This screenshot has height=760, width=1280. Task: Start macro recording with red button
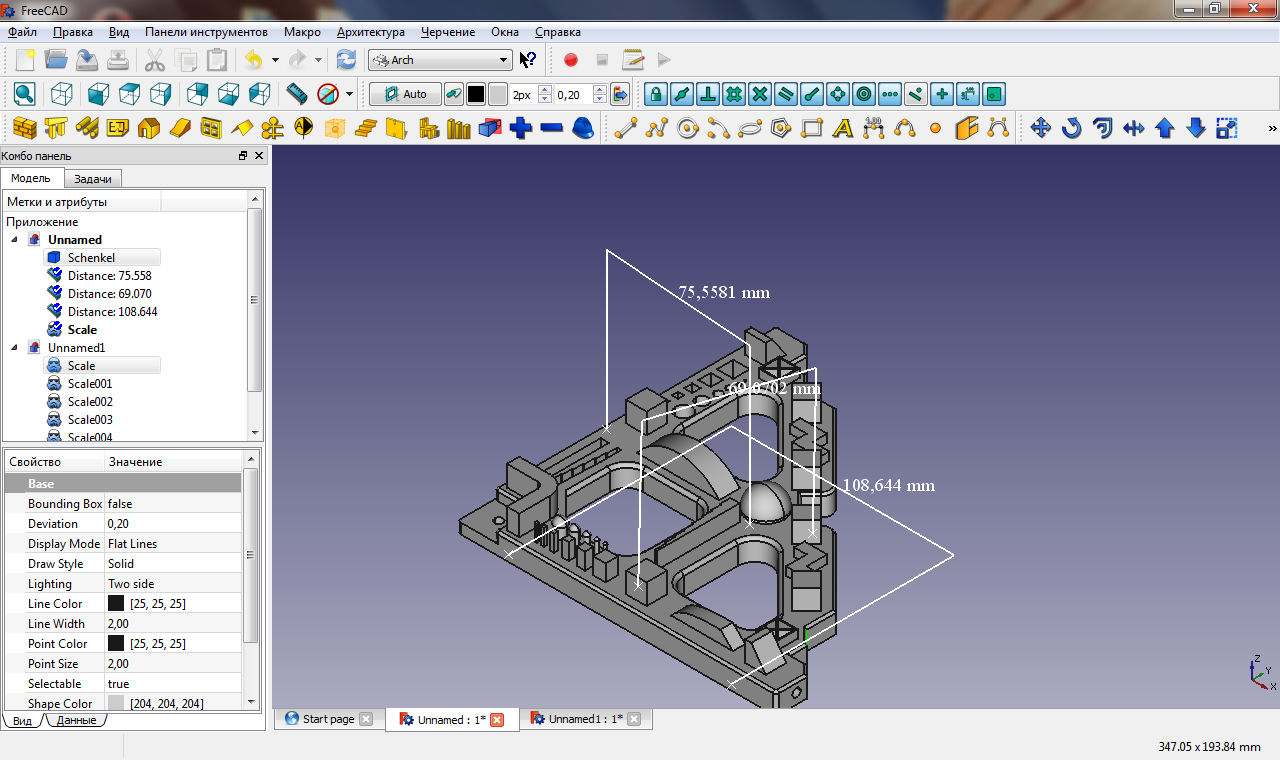[571, 60]
